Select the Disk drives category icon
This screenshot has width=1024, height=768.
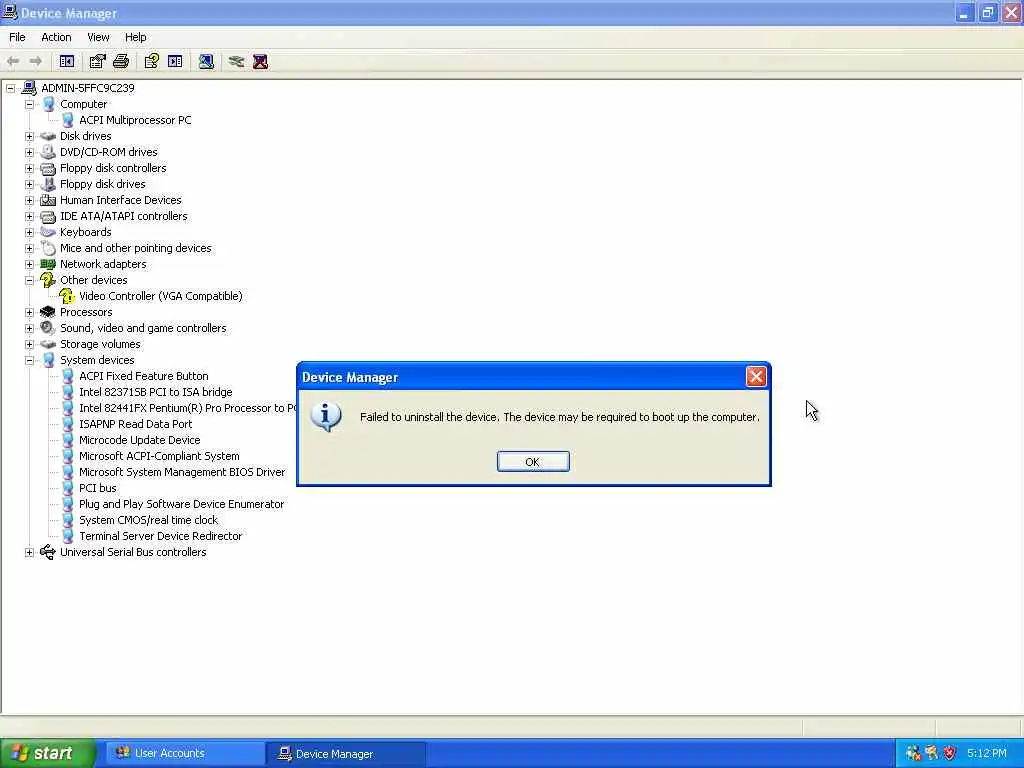48,136
